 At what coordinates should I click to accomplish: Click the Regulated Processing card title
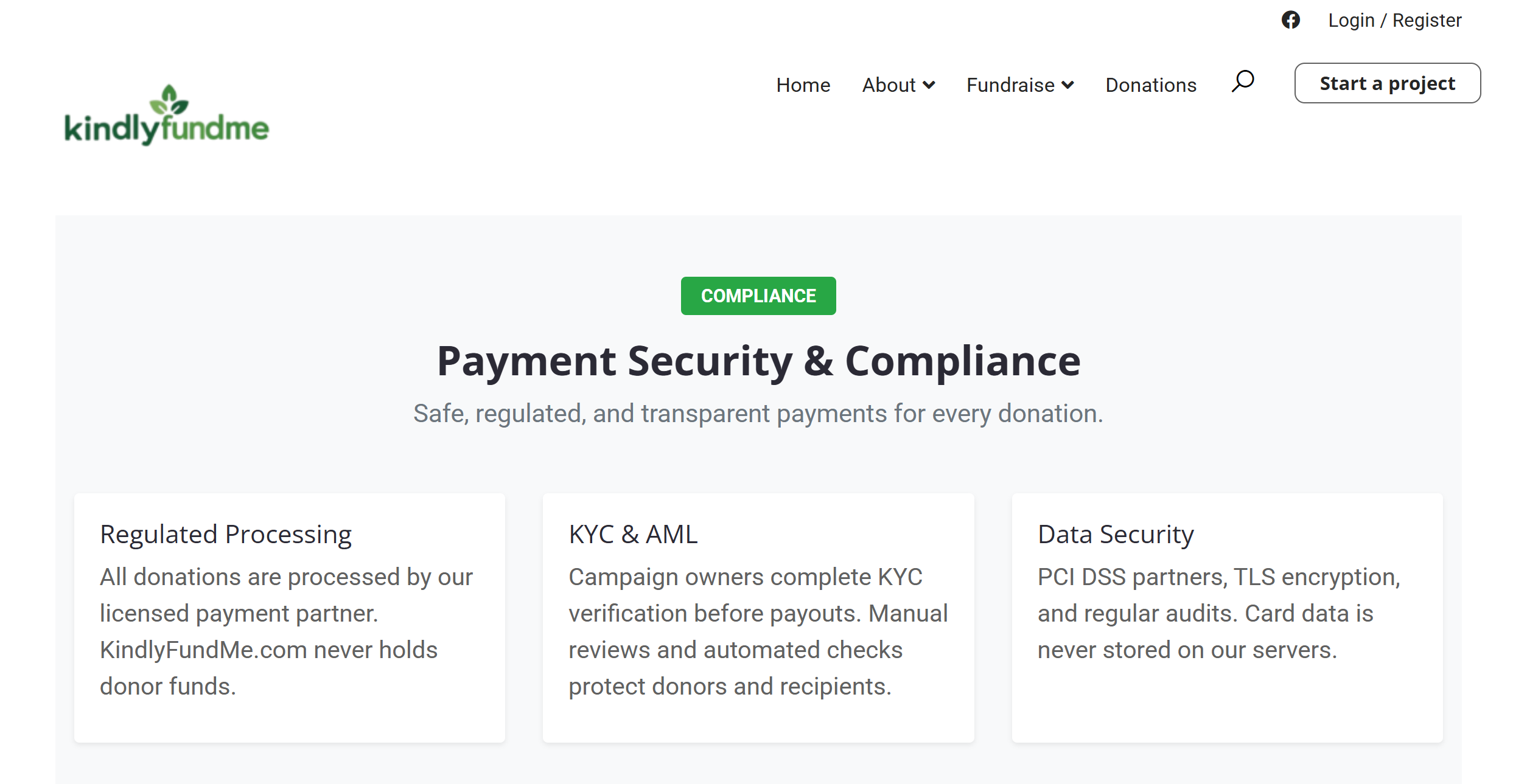[x=226, y=535]
